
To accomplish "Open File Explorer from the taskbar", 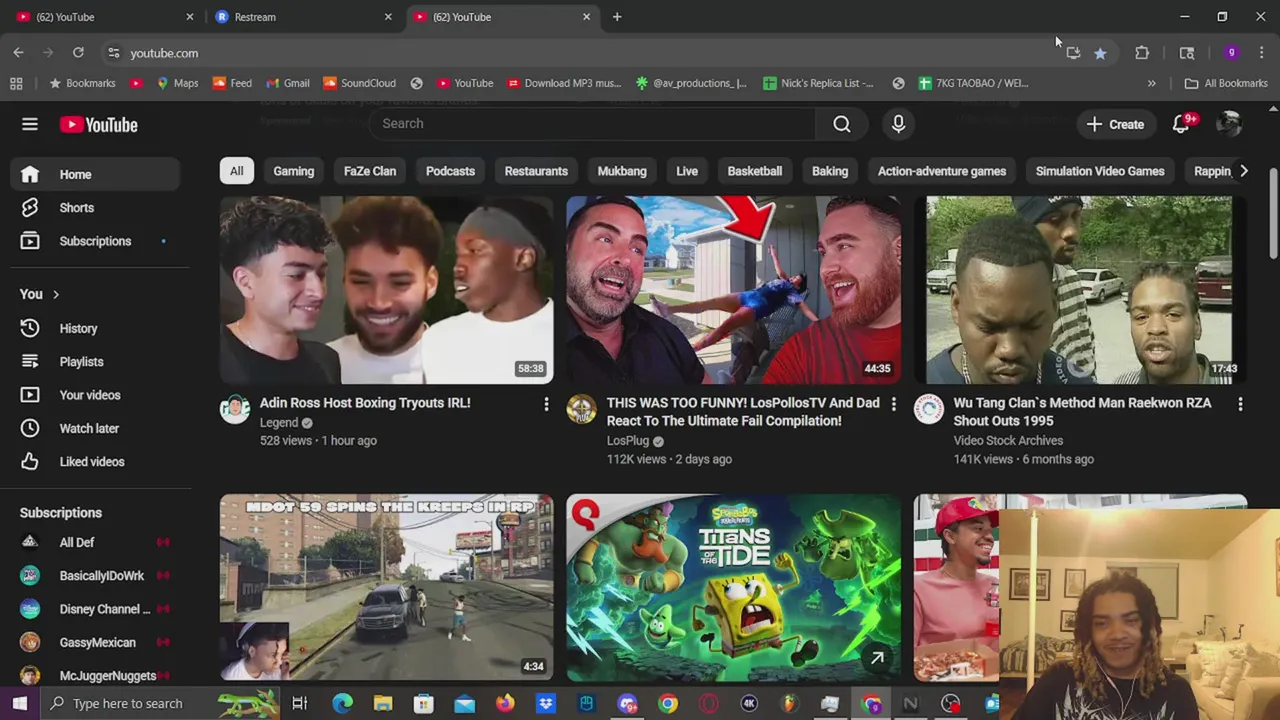I will 383,704.
